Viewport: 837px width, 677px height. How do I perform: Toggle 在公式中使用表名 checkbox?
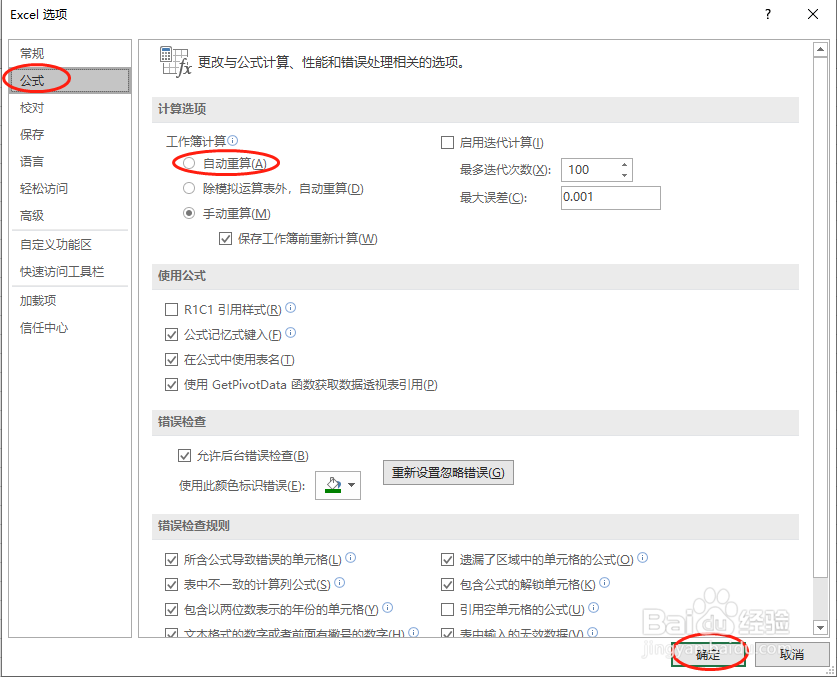point(171,360)
